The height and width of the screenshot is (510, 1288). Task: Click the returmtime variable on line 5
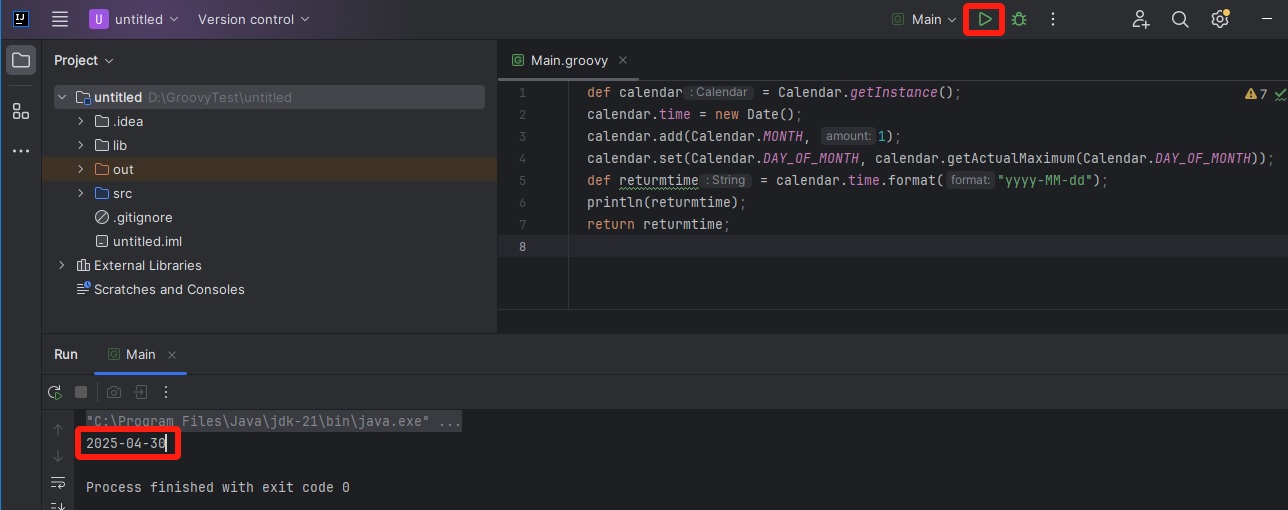click(658, 180)
